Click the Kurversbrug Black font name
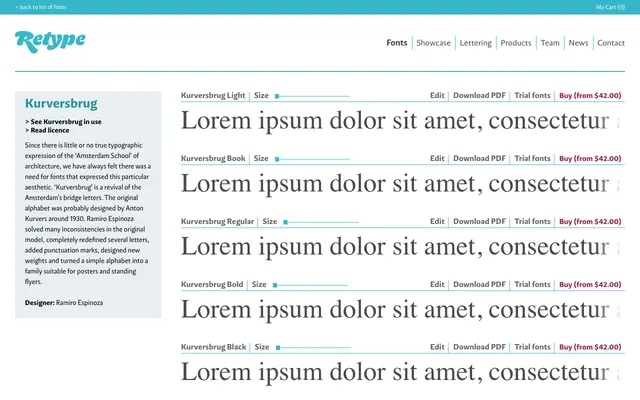 pos(213,347)
